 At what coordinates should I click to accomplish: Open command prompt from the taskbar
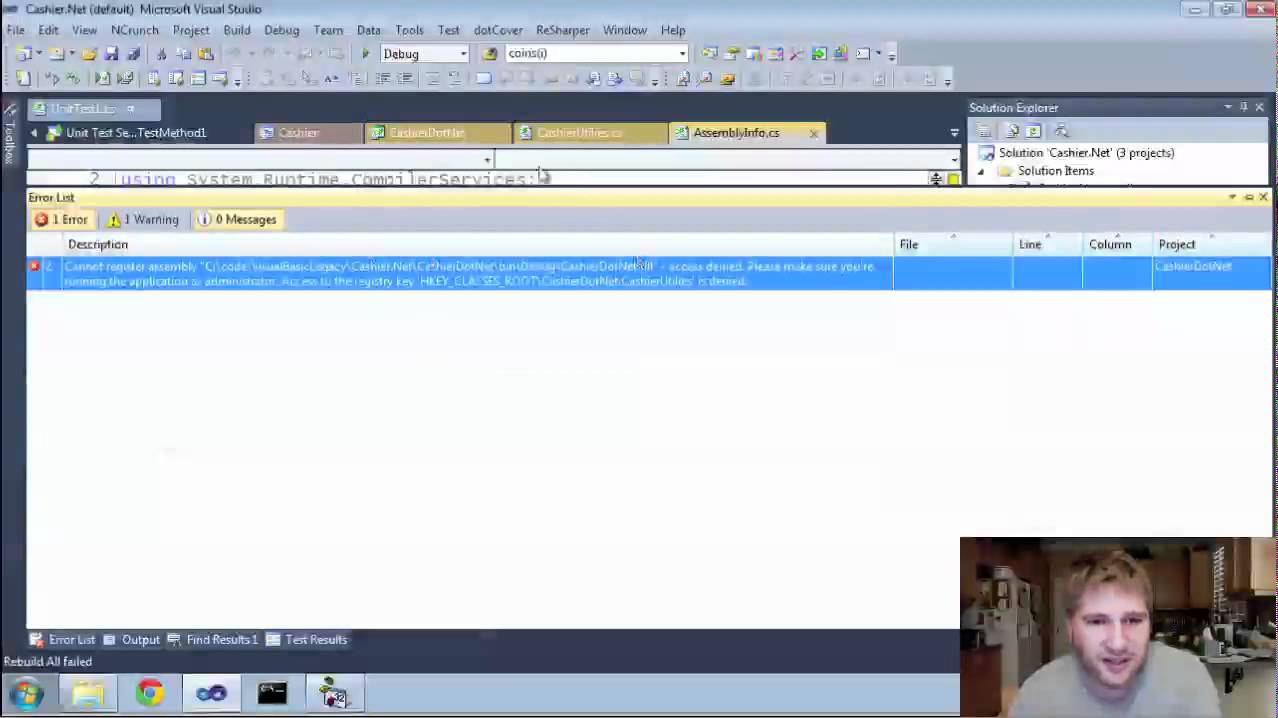point(272,694)
